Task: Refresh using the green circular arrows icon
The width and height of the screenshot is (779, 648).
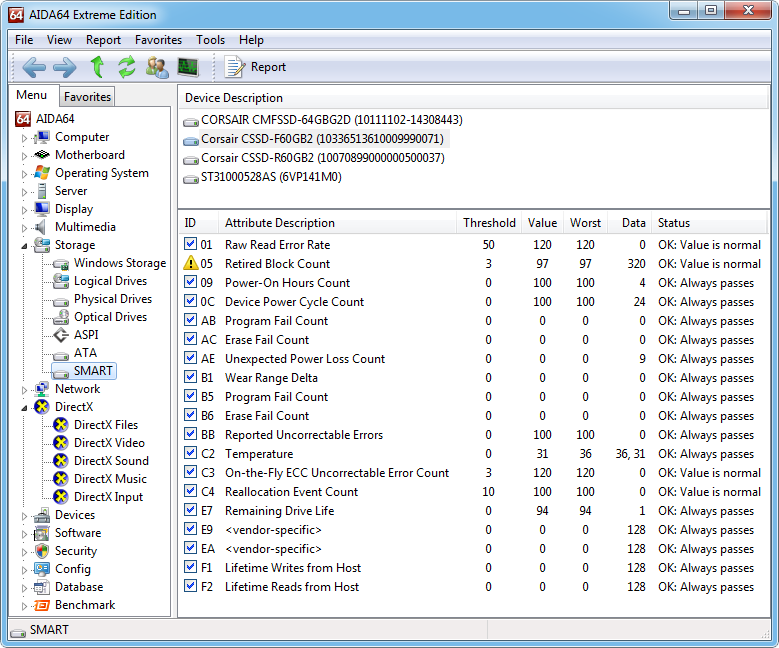Action: [127, 67]
